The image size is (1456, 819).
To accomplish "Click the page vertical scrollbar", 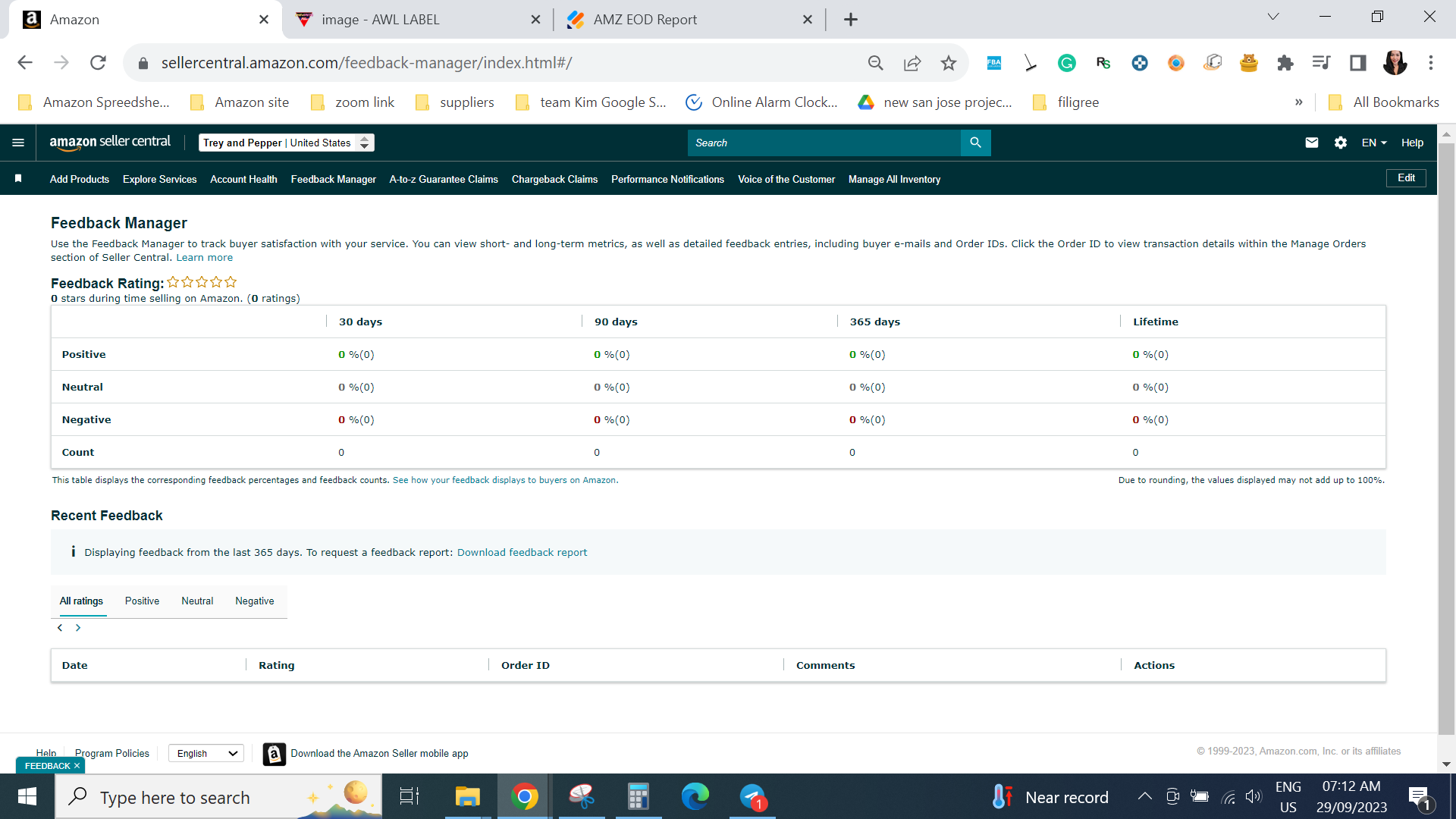I will tap(1446, 440).
